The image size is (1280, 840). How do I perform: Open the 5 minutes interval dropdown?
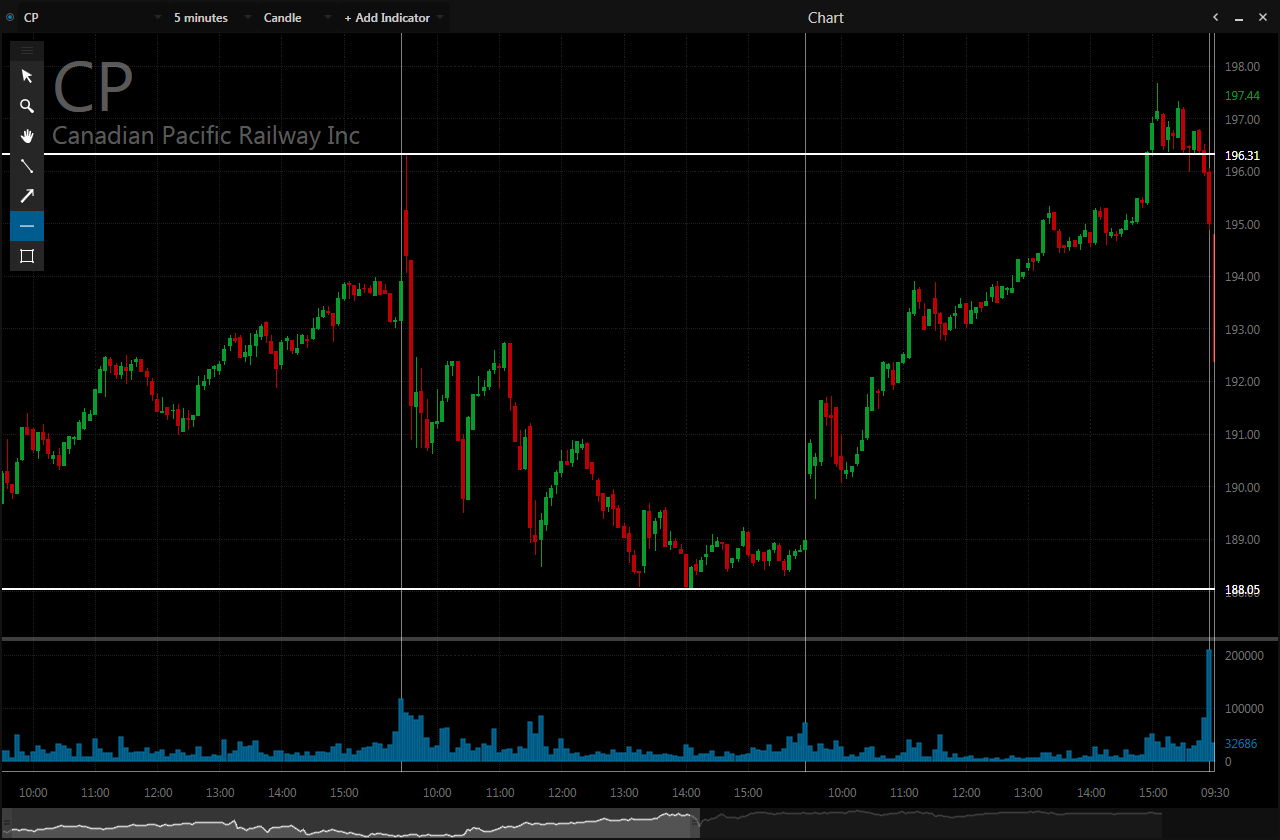click(212, 18)
